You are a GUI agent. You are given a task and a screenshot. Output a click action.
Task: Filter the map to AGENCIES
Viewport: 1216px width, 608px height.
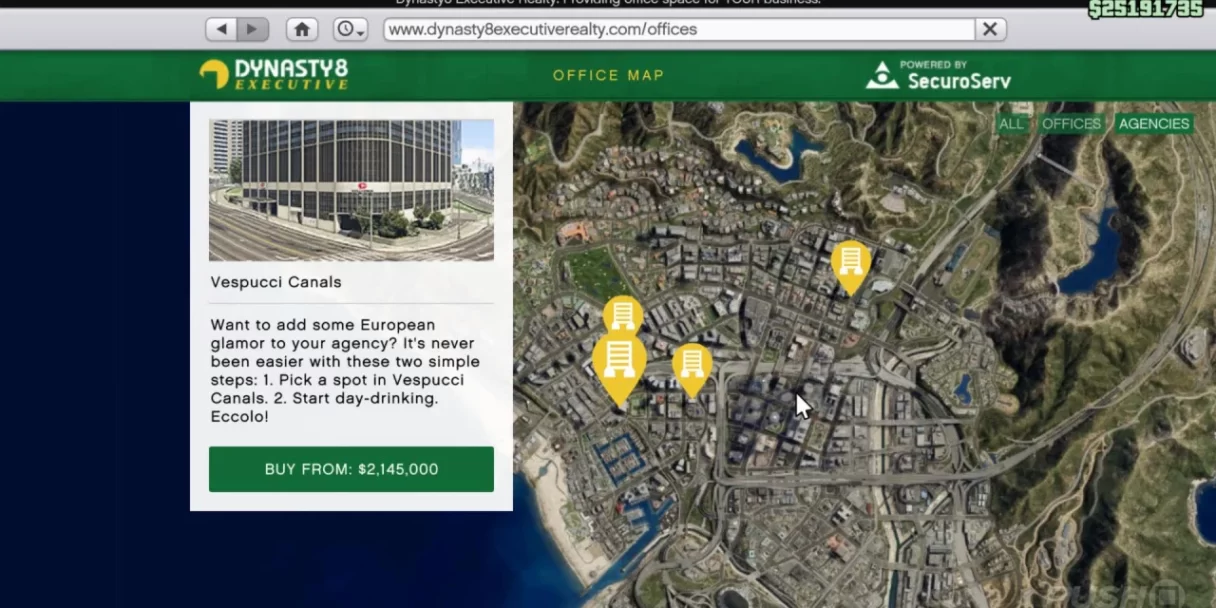click(x=1154, y=124)
